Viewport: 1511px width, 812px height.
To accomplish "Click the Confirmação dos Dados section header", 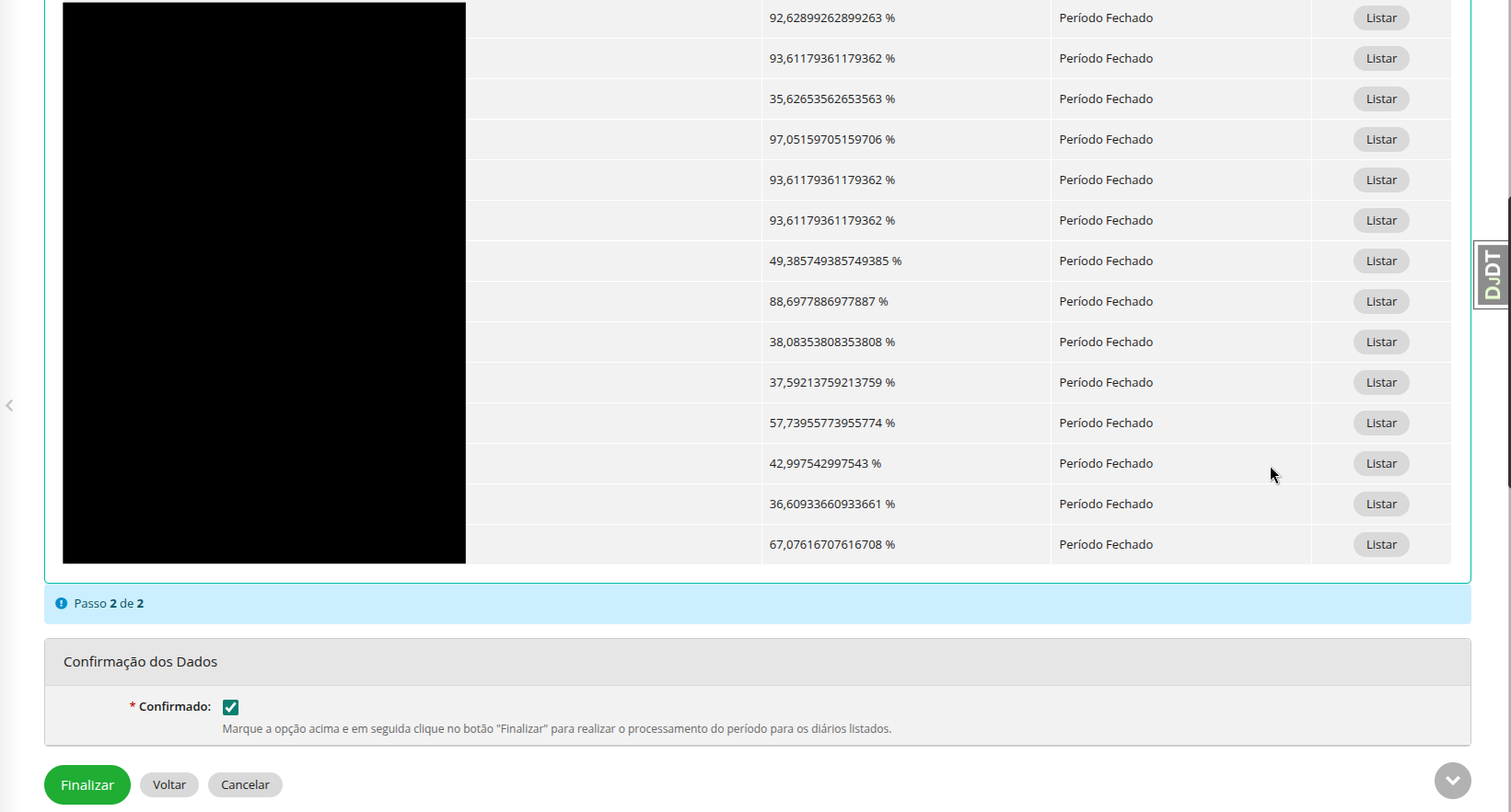I will [x=757, y=662].
